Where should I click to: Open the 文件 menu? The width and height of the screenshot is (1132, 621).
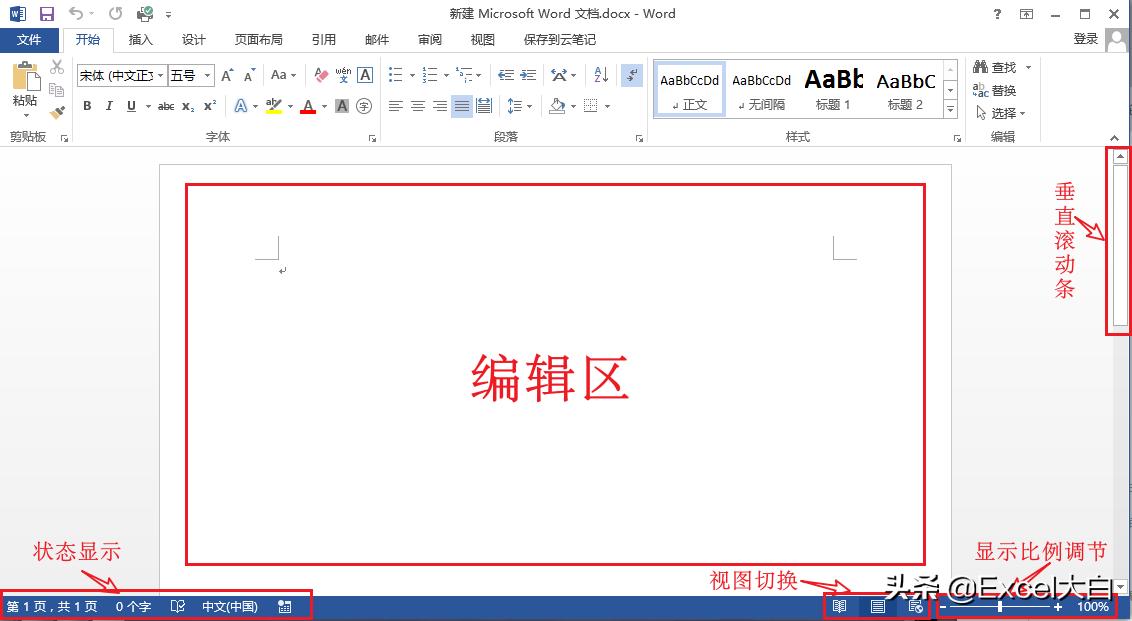click(x=30, y=40)
